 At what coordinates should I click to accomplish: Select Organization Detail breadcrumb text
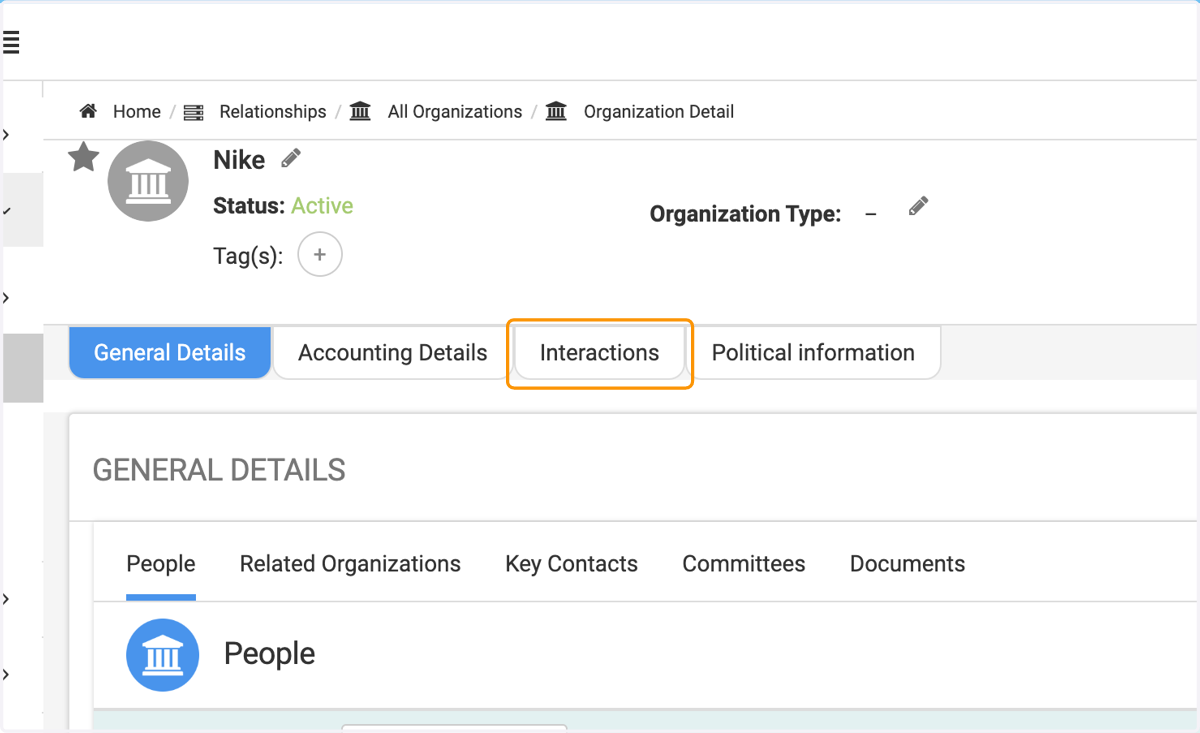coord(659,112)
